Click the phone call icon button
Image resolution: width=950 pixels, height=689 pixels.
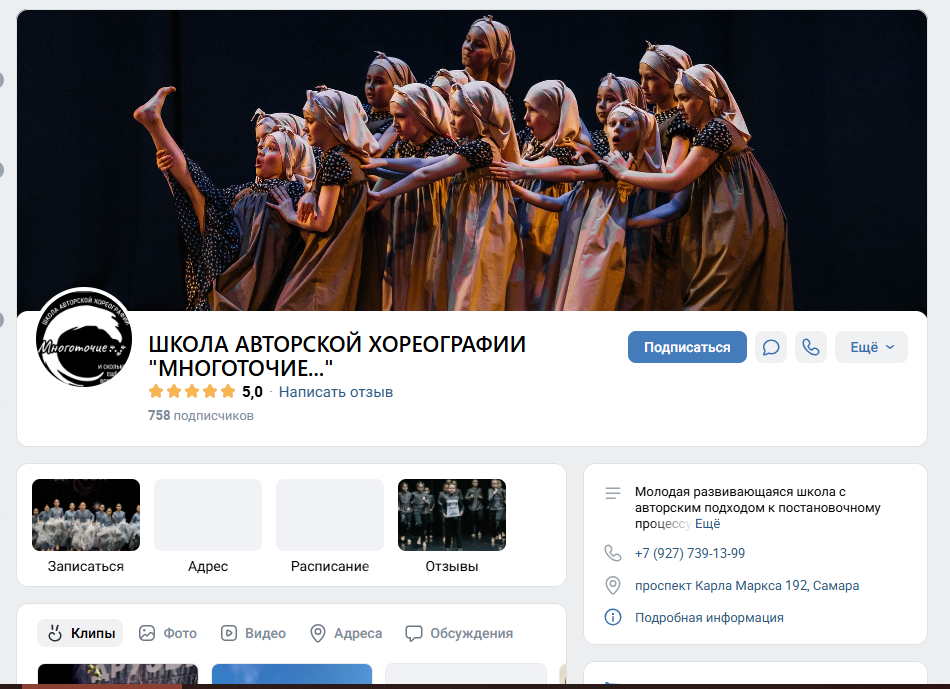811,347
